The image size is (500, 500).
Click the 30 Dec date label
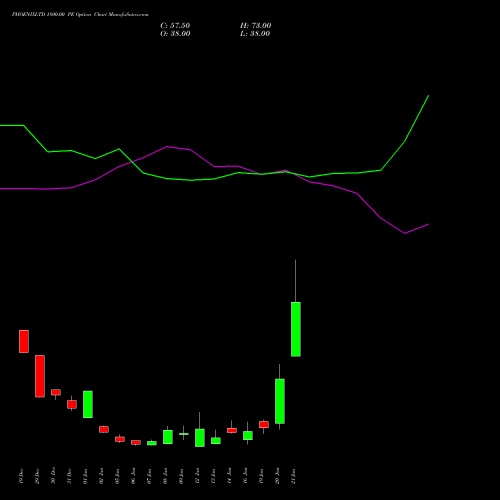pyautogui.click(x=53, y=476)
